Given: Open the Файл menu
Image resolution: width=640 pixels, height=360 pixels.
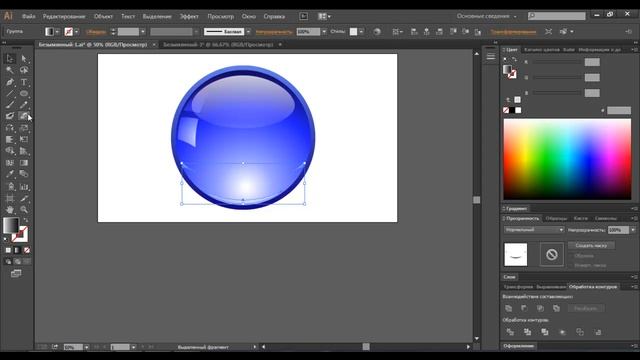Looking at the screenshot, I should point(29,16).
